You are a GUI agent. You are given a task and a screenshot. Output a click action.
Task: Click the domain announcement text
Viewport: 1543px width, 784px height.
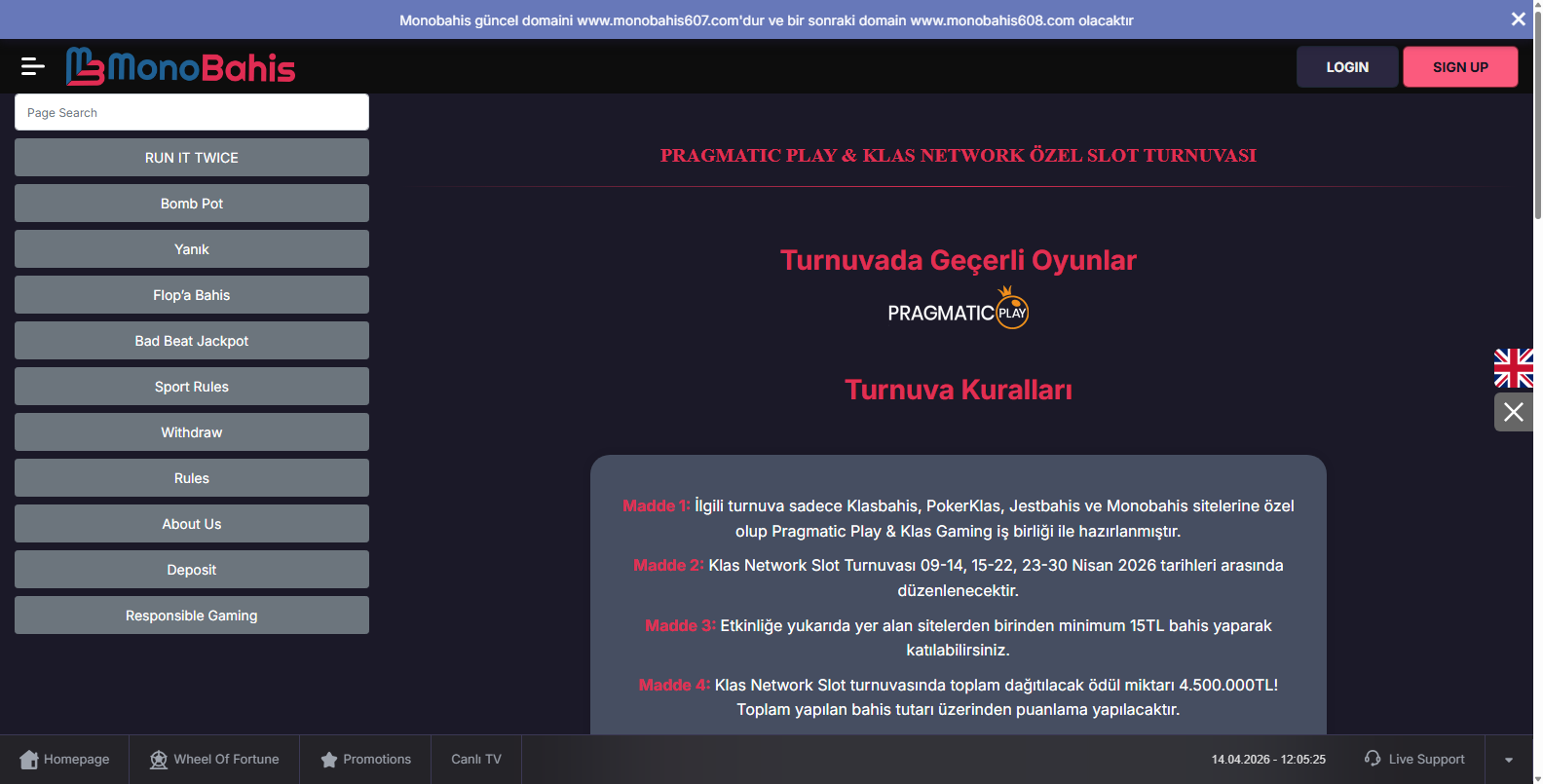[767, 20]
